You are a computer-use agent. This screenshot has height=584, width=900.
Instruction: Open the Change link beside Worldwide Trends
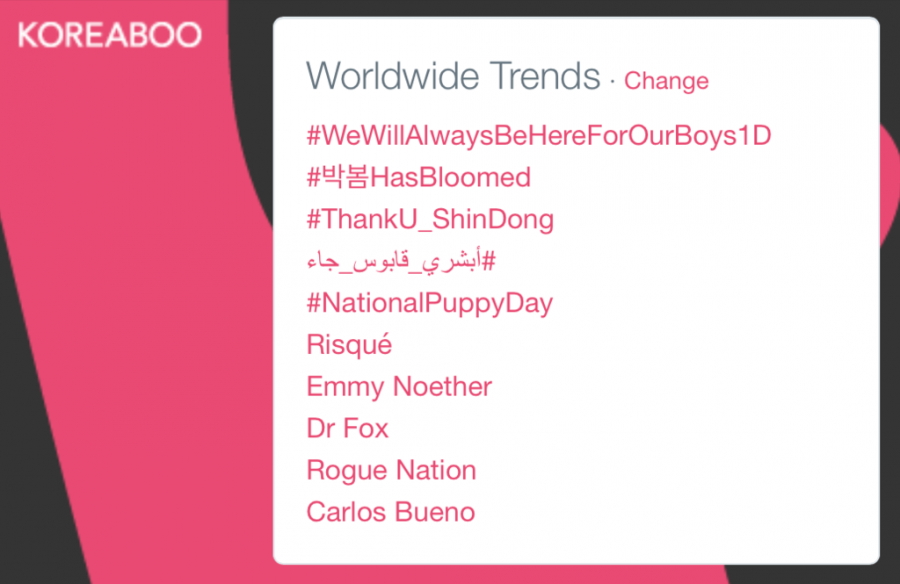point(666,81)
